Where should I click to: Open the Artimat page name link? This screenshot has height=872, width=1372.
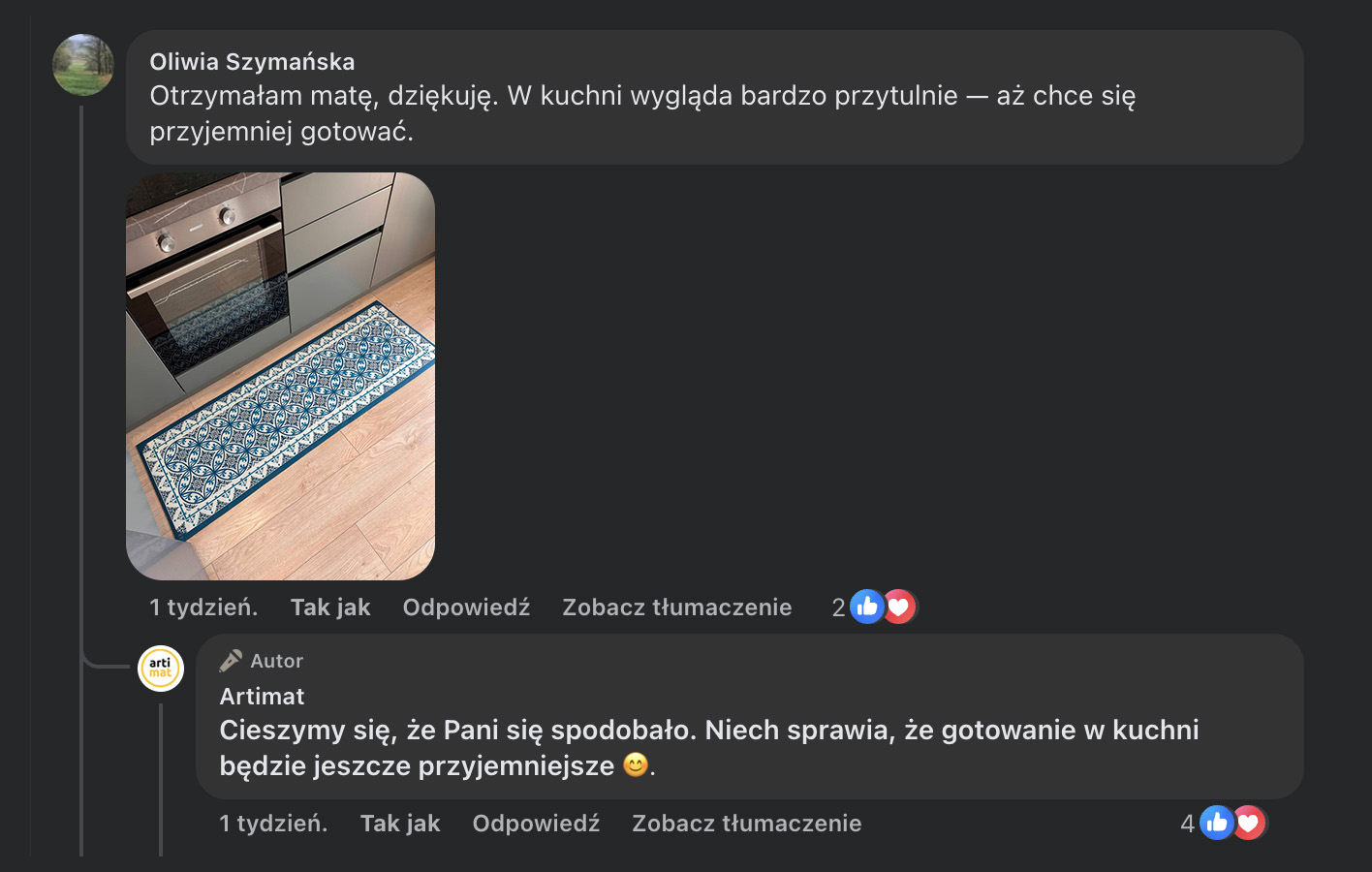[x=262, y=697]
